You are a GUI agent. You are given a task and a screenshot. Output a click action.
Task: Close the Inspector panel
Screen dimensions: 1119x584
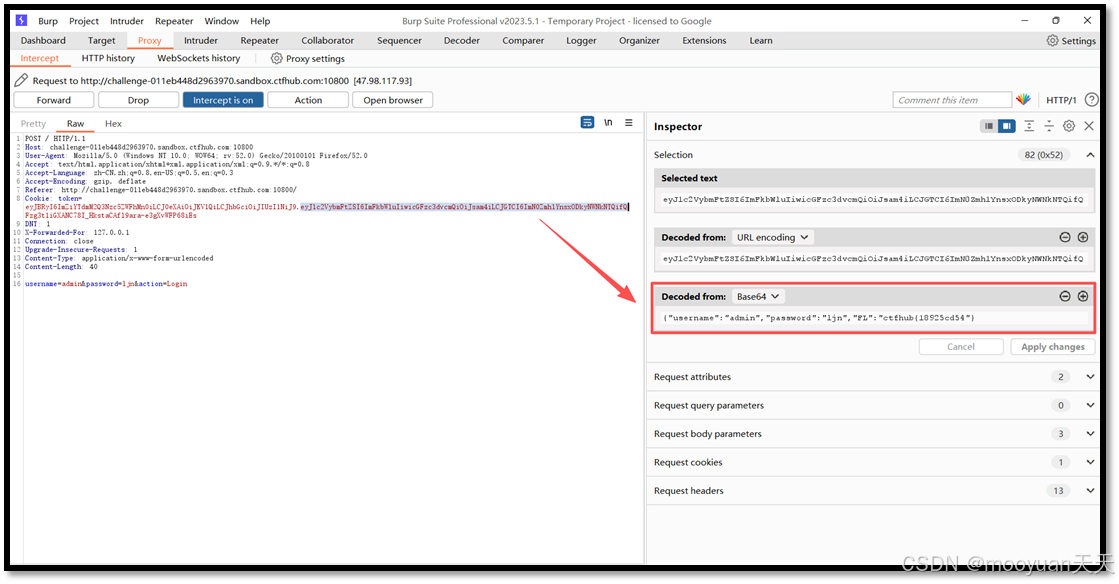click(1089, 126)
